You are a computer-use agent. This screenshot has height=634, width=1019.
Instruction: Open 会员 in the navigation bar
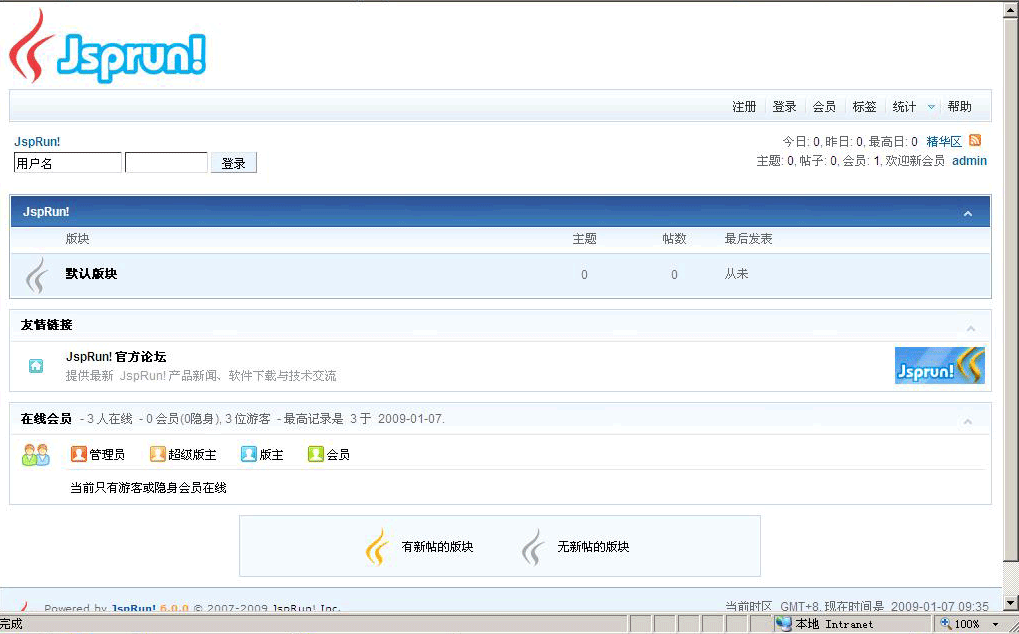(x=824, y=107)
